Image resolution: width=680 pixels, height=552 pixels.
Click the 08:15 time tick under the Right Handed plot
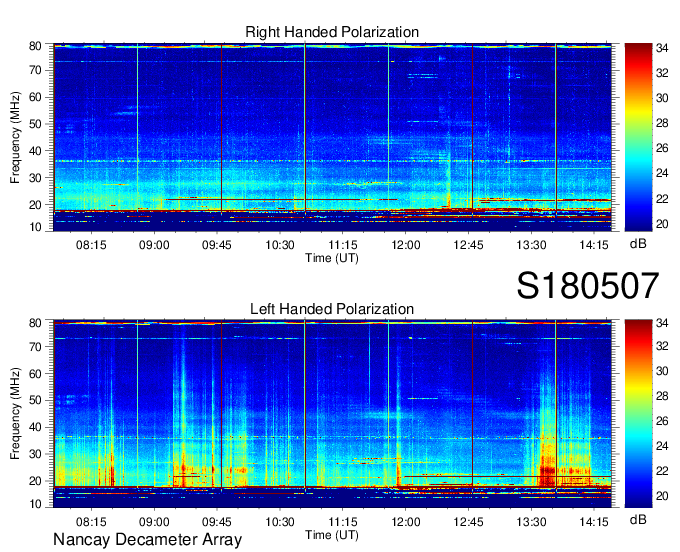pyautogui.click(x=91, y=245)
